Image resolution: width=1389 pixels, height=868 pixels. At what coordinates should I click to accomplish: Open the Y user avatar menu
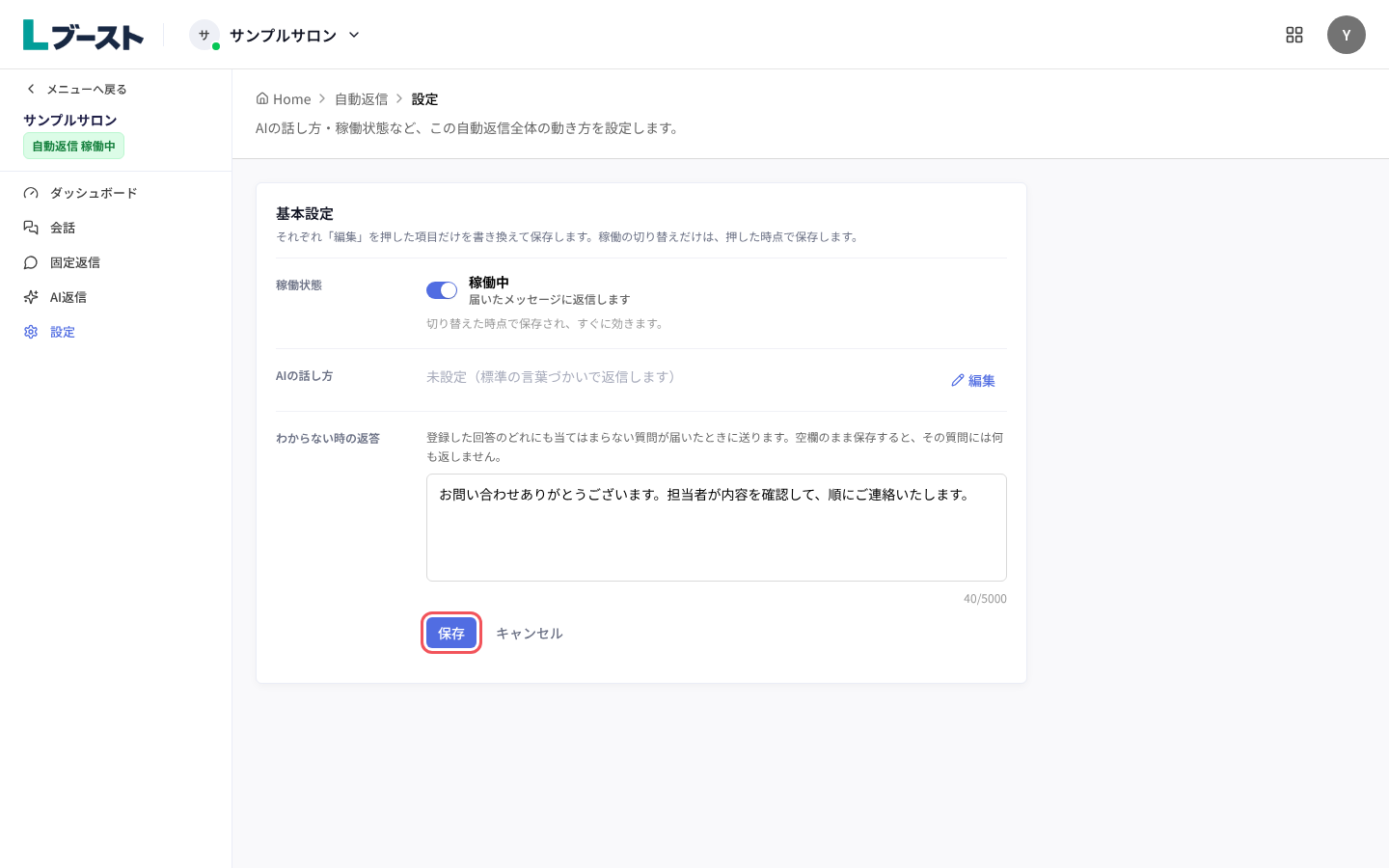[x=1347, y=35]
